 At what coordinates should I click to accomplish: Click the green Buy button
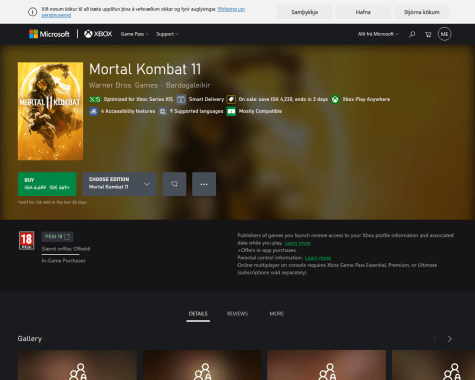[x=47, y=184]
